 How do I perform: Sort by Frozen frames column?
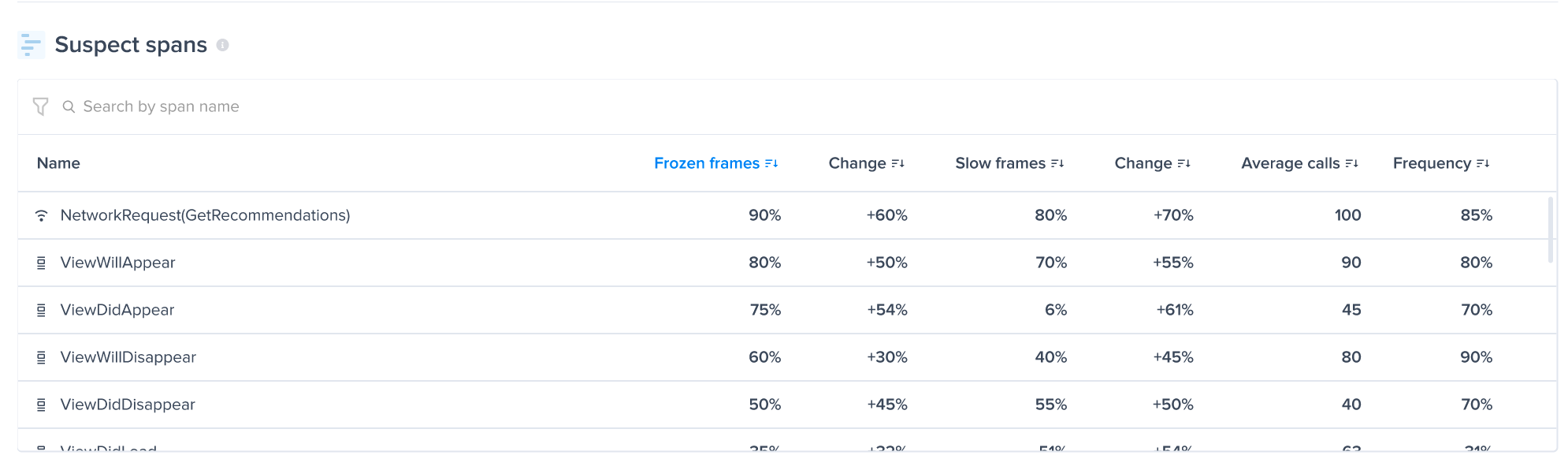[x=716, y=163]
